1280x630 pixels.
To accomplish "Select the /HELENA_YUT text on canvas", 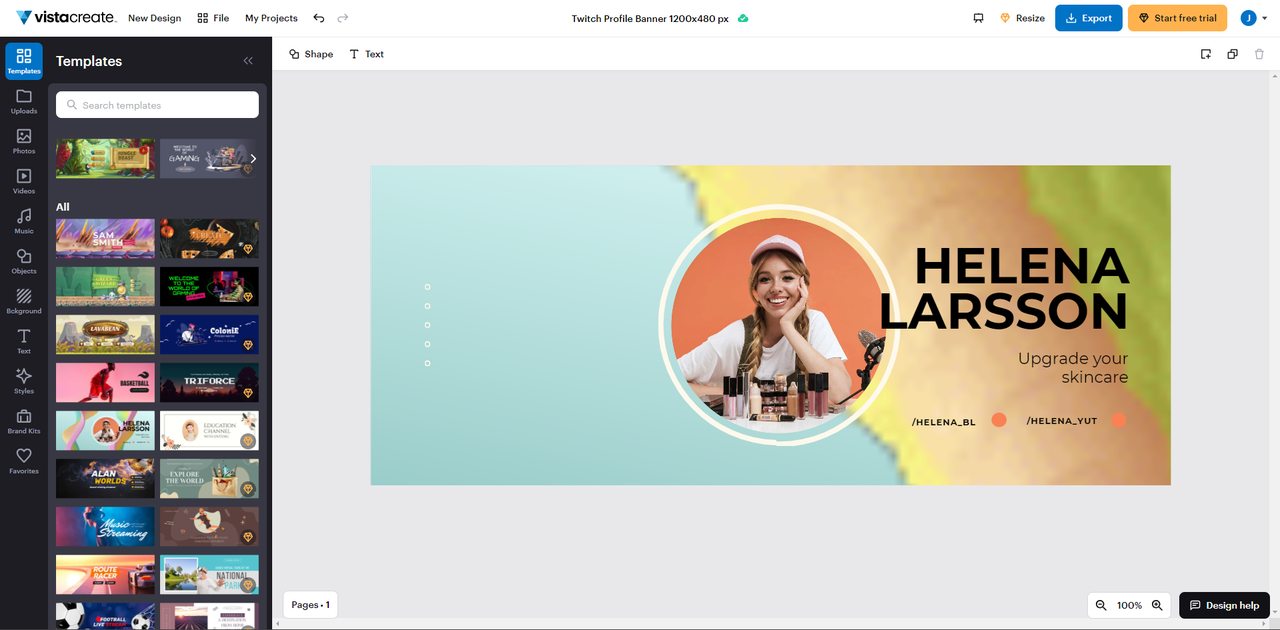I will [x=1061, y=421].
